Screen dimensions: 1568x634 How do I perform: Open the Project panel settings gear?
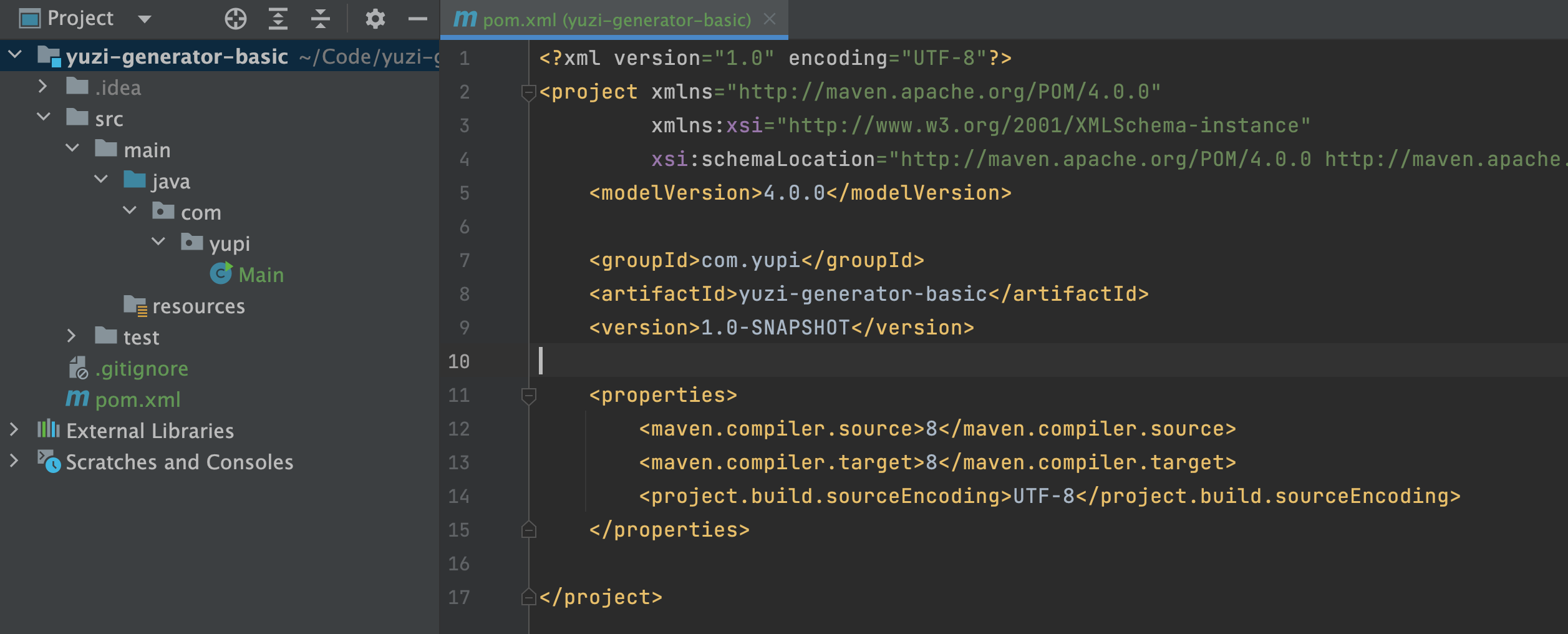[x=375, y=19]
